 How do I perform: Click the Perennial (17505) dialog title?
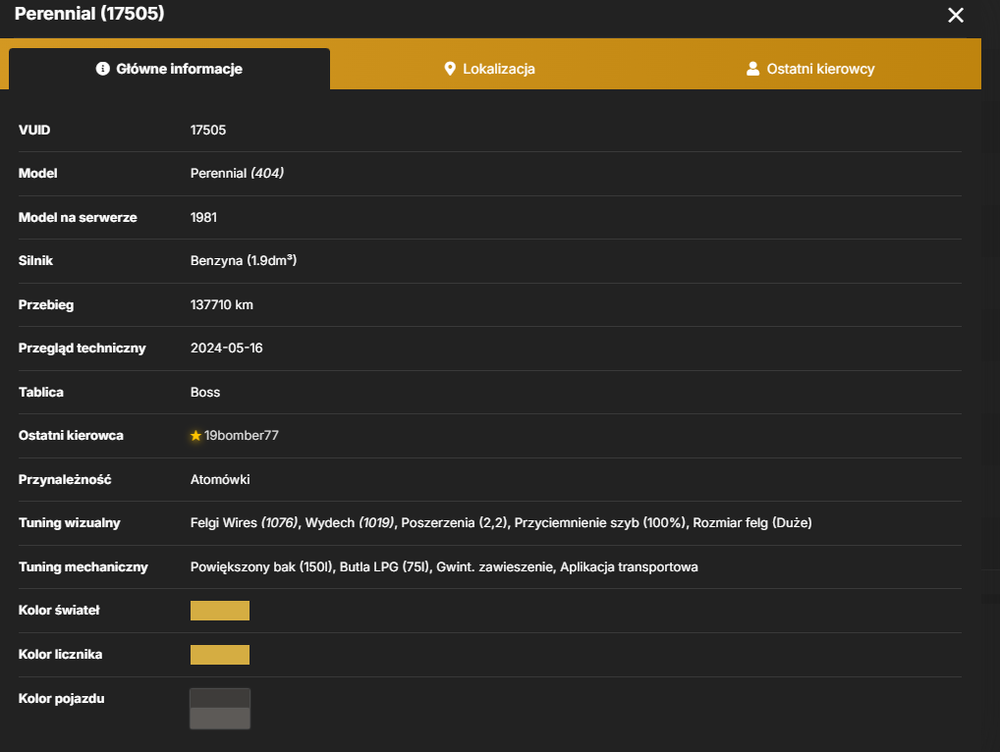tap(89, 13)
